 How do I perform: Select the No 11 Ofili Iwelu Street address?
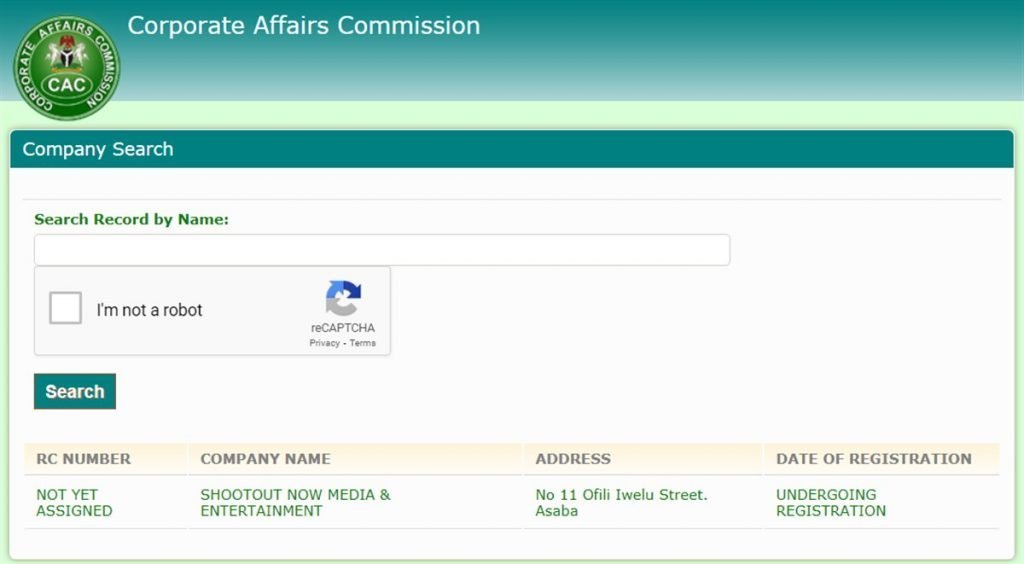[x=621, y=503]
